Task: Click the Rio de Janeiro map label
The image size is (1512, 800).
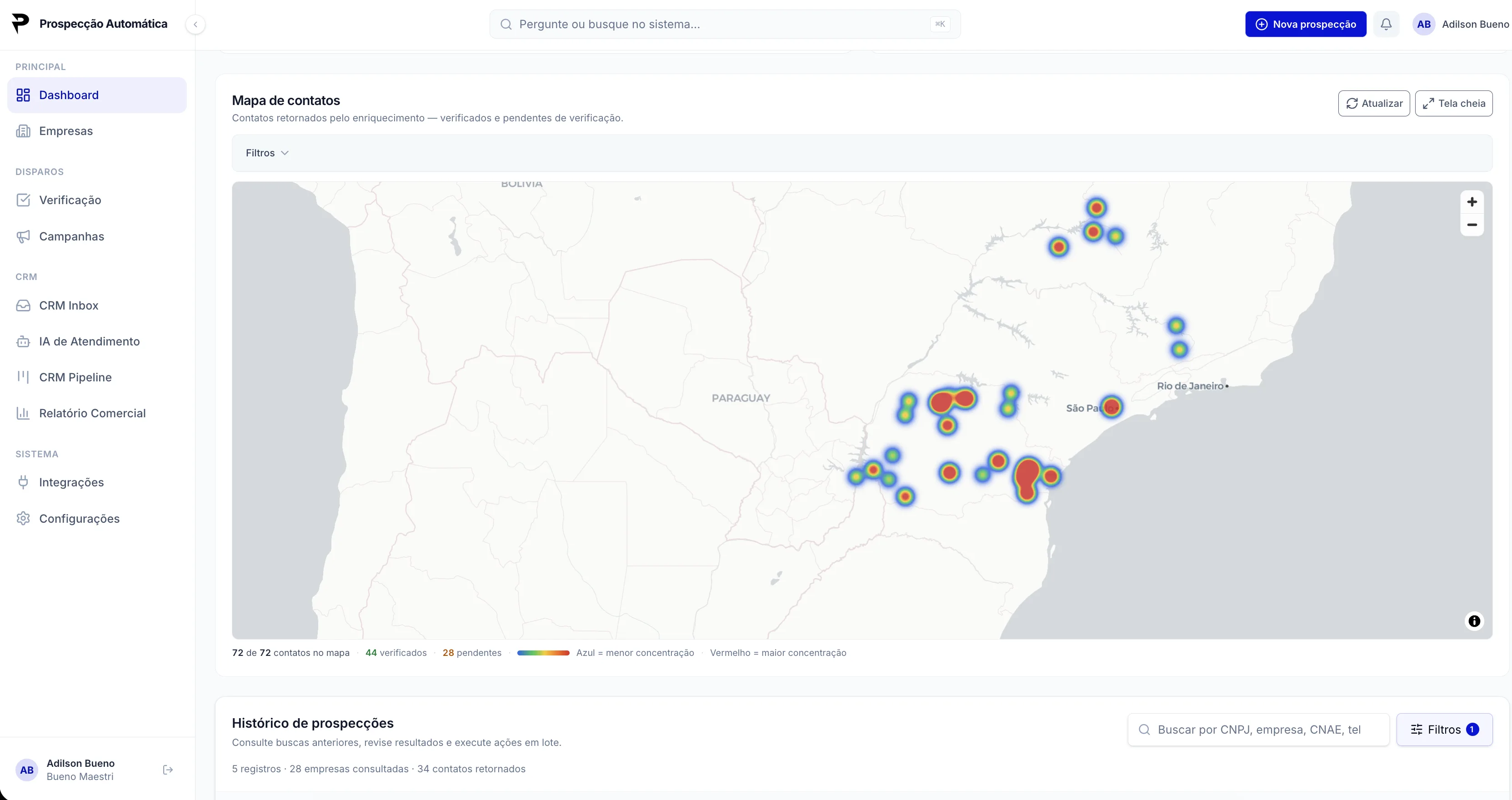Action: point(1190,386)
